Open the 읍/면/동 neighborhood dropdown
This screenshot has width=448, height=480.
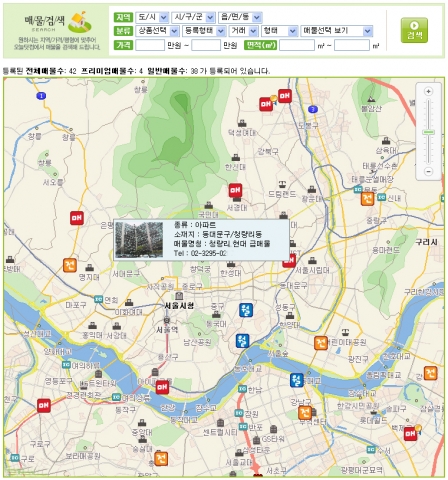point(240,17)
